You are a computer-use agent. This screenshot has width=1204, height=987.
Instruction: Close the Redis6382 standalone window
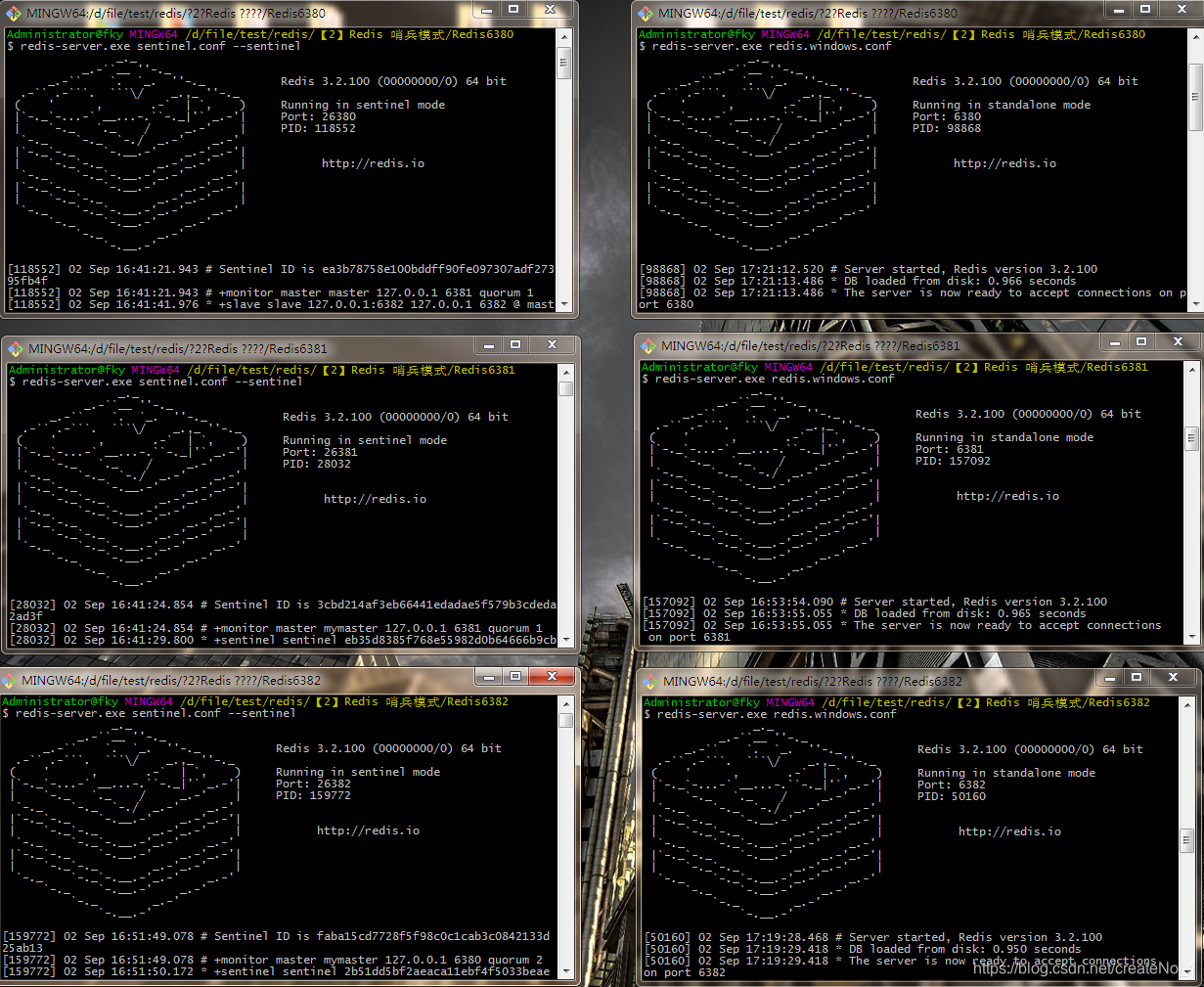[x=1174, y=677]
